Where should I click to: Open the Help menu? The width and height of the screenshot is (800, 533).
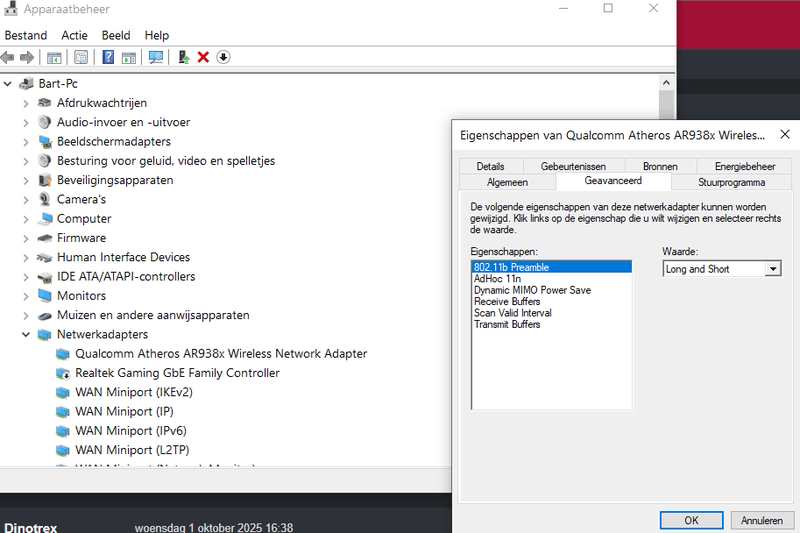click(157, 35)
